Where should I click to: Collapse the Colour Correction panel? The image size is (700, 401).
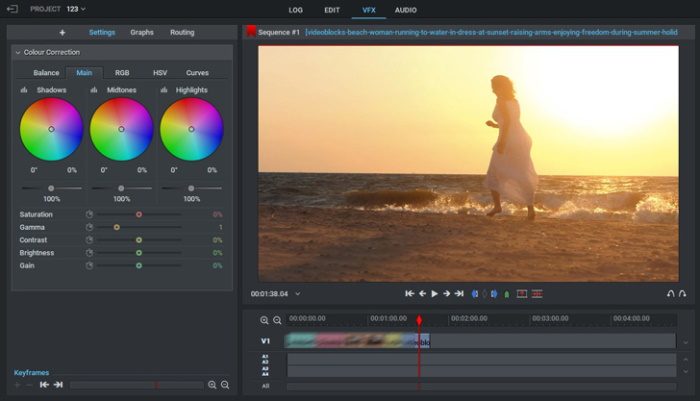(17, 52)
